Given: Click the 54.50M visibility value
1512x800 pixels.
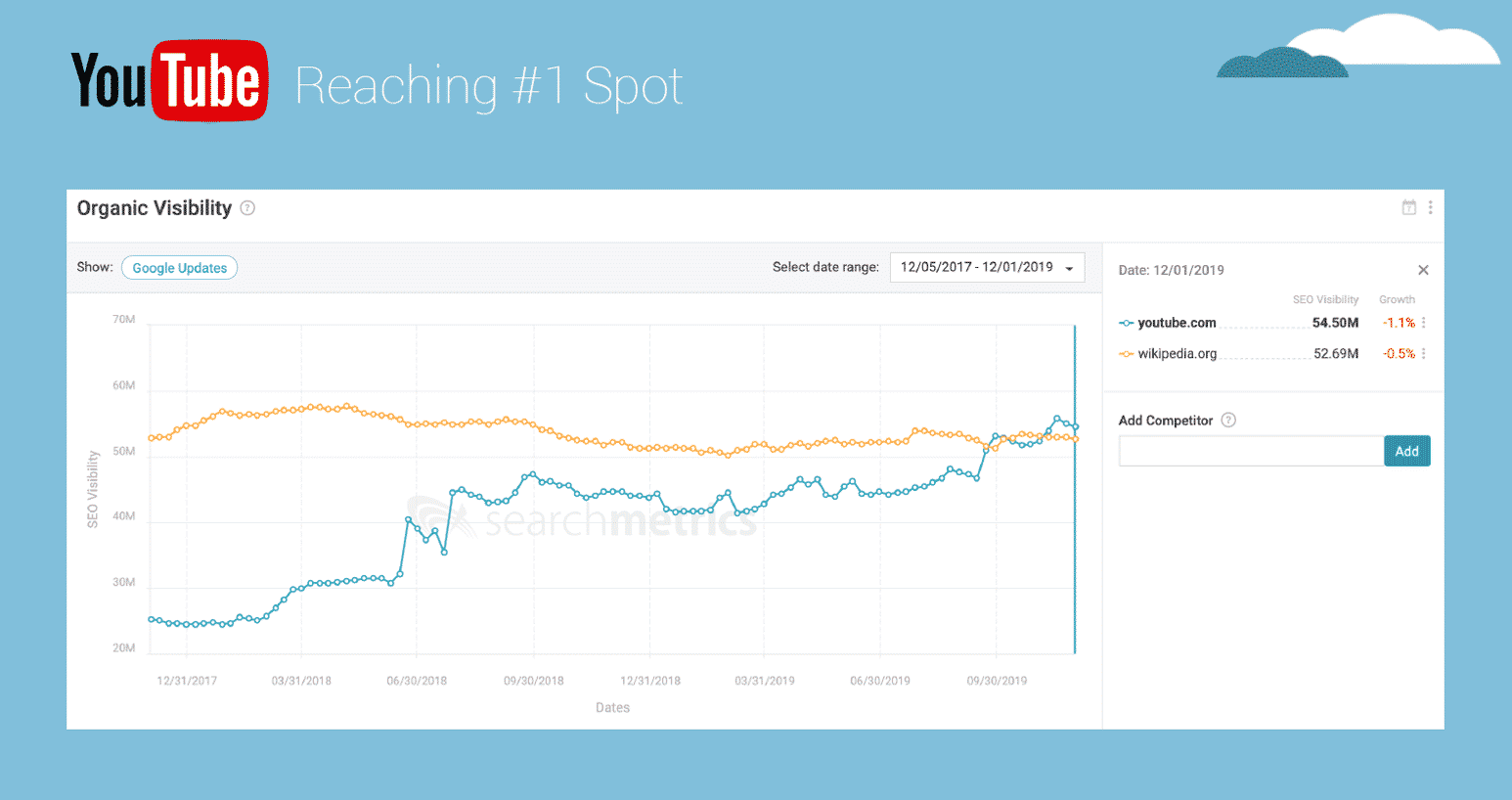Looking at the screenshot, I should click(x=1335, y=323).
